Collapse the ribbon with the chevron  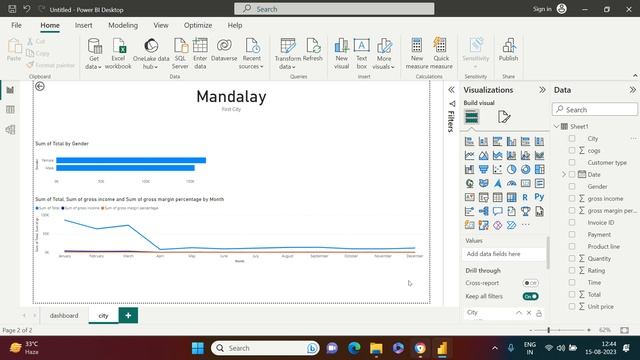click(x=635, y=76)
